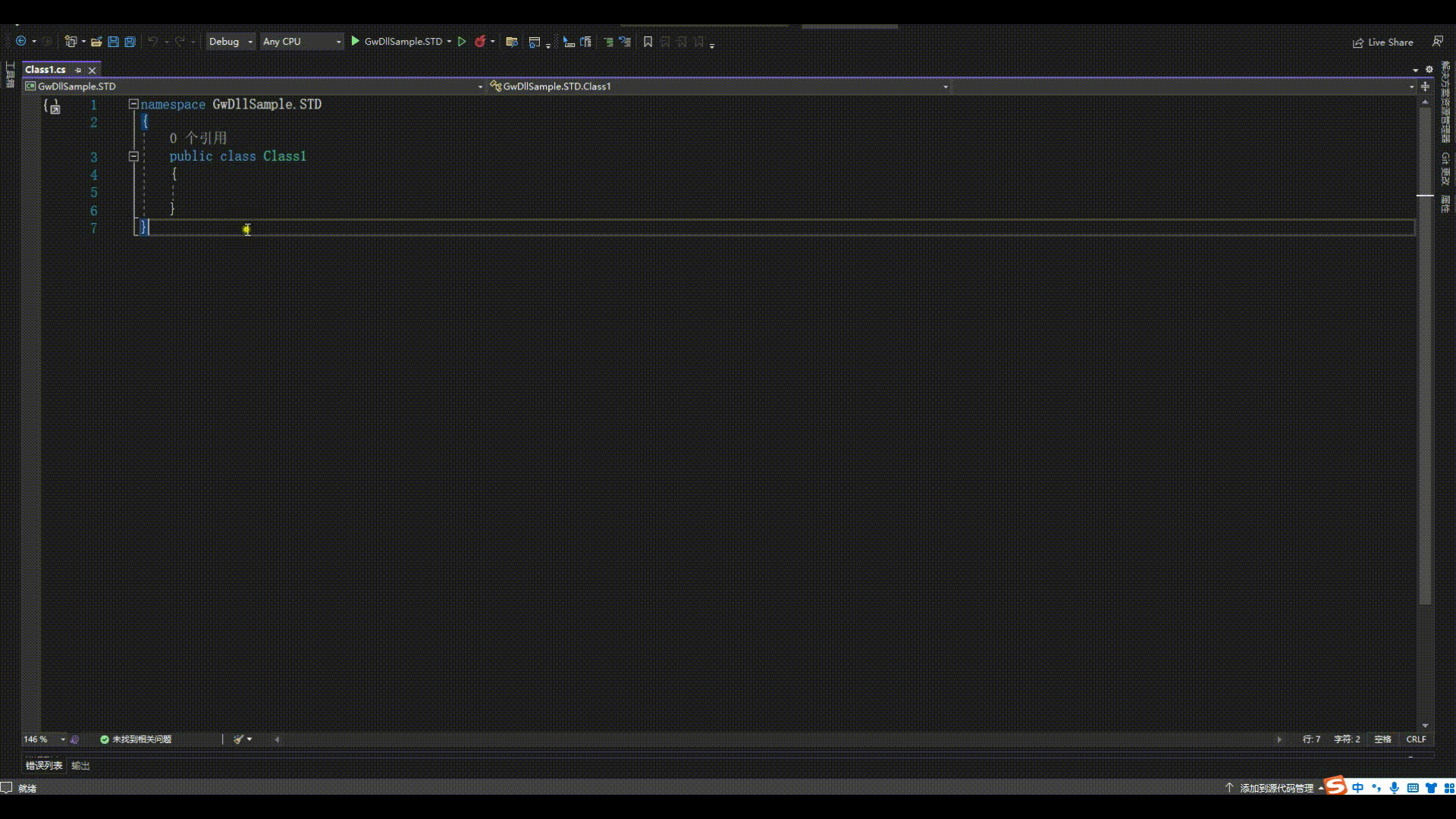Screen dimensions: 1456x819
Task: Click the Navigate Backward arrow icon
Action: (x=20, y=42)
